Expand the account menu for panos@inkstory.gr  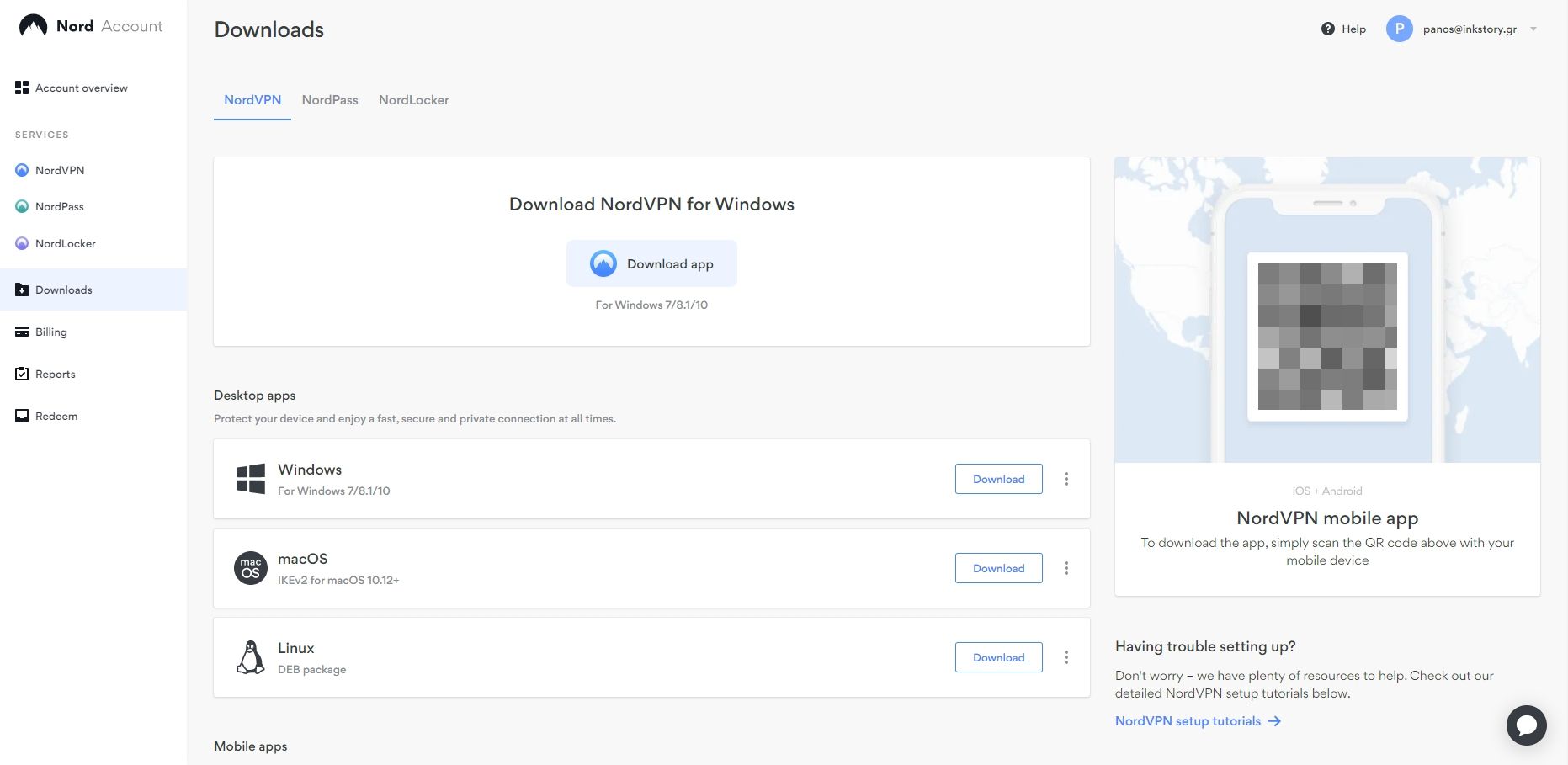(1535, 29)
